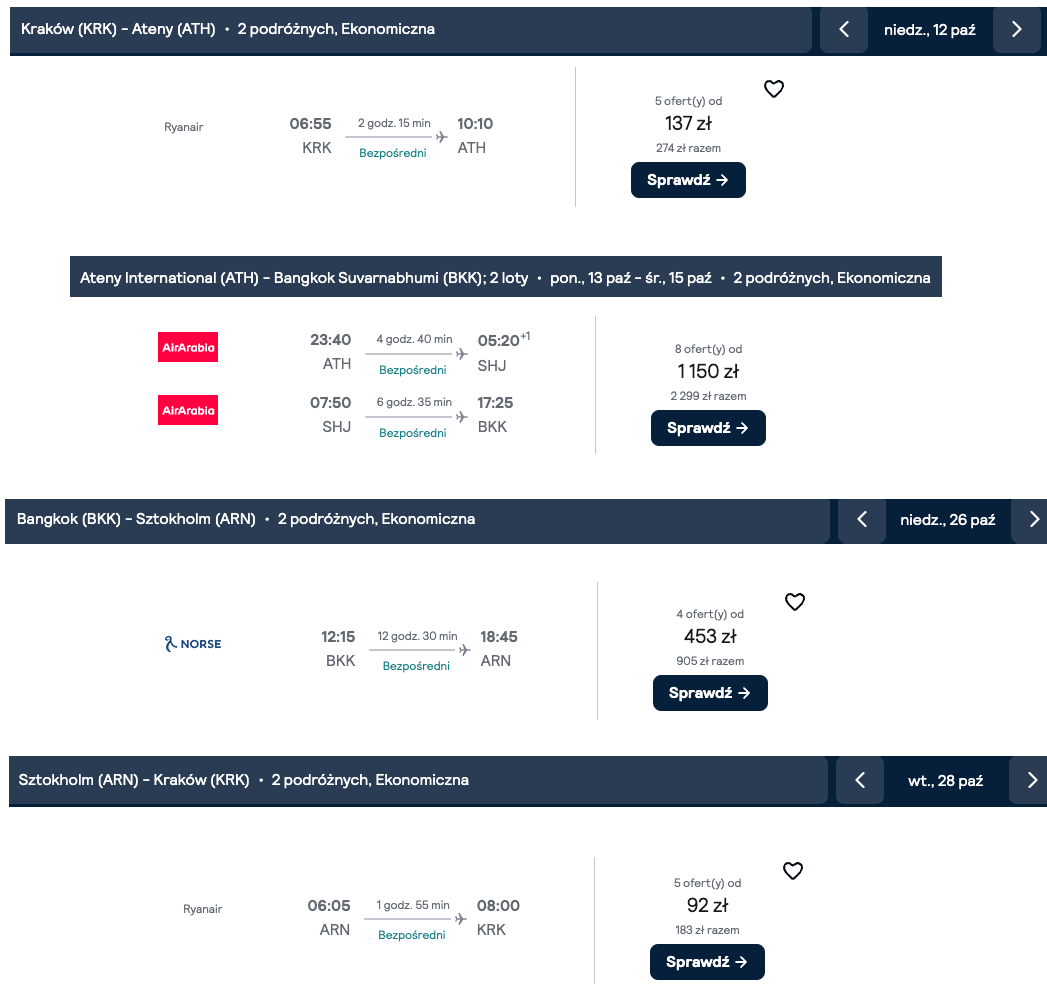1047x984 pixels.
Task: Check the 453 zł Norse offer
Action: (710, 693)
